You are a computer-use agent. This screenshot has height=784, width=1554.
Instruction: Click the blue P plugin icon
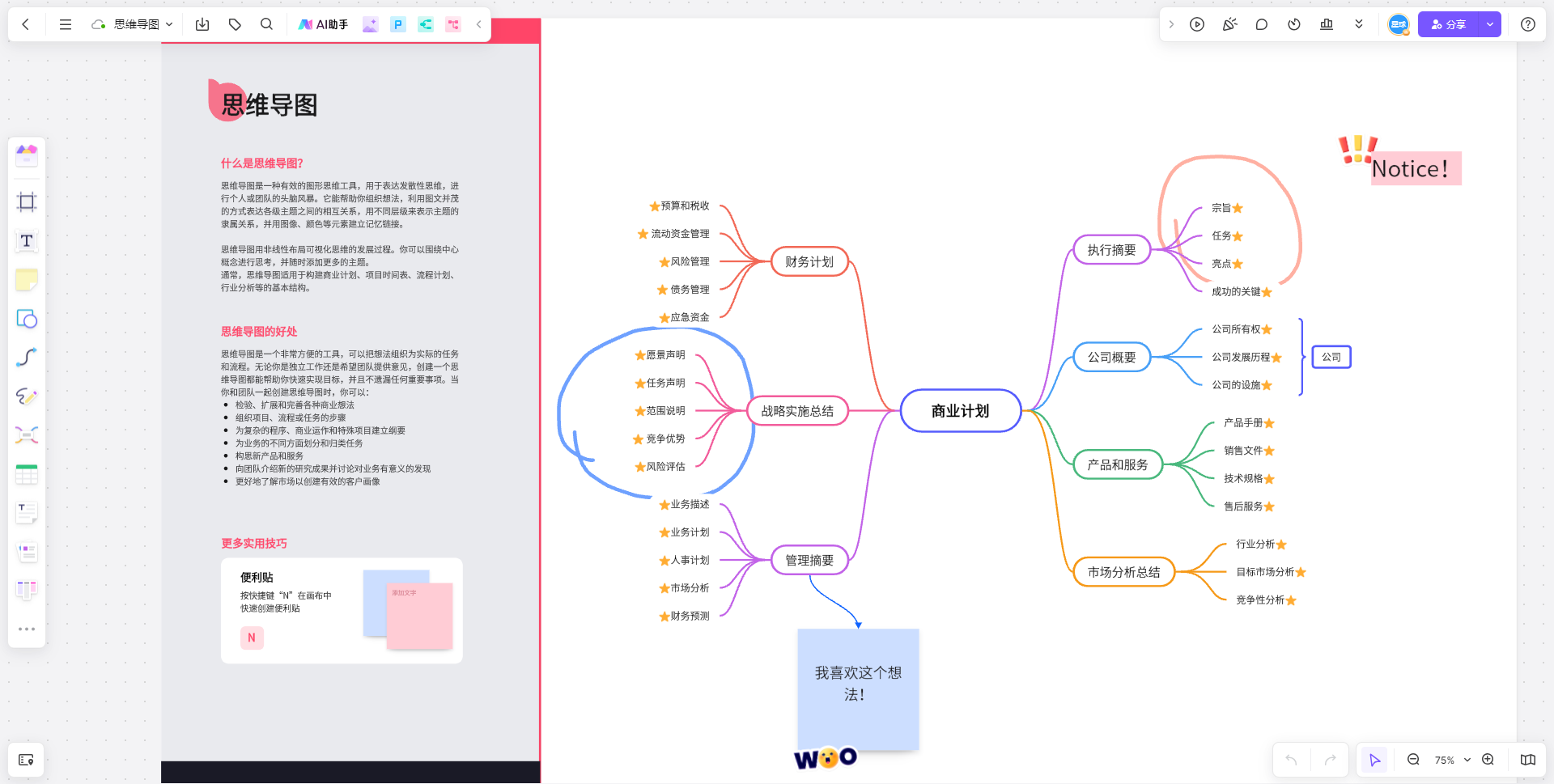click(397, 24)
